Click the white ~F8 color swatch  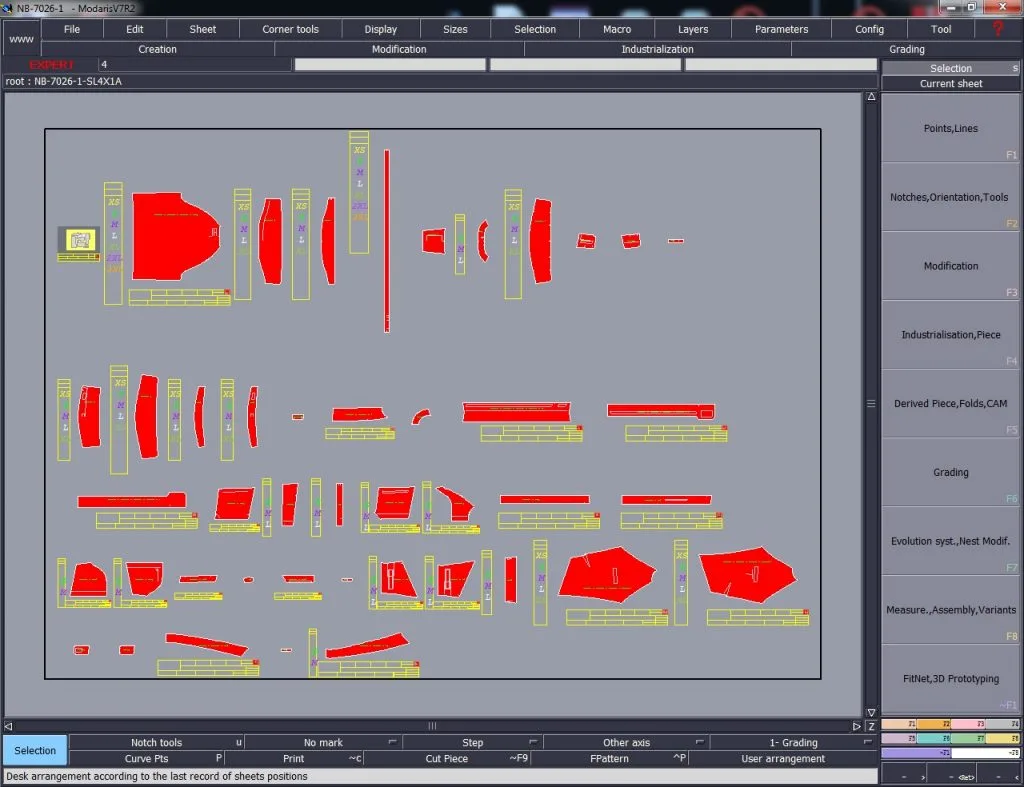[985, 752]
